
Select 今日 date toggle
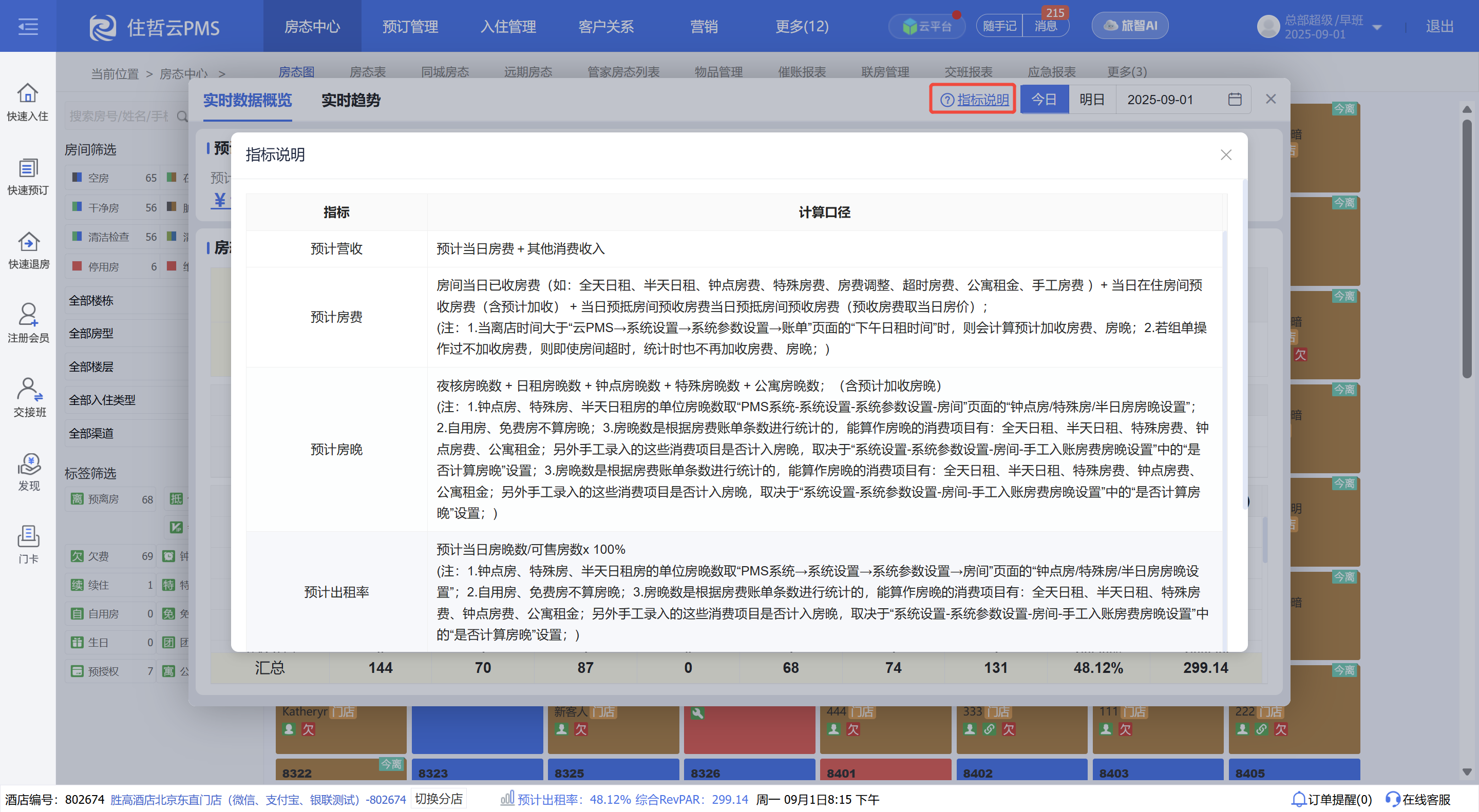pyautogui.click(x=1045, y=99)
